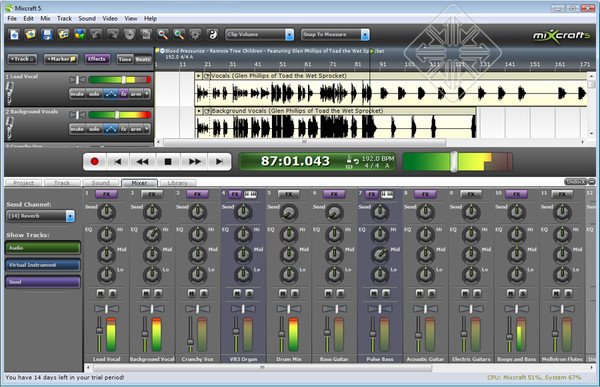Screen dimensions: 600x387
Task: Arm the Background Vocals track
Action: tap(136, 129)
